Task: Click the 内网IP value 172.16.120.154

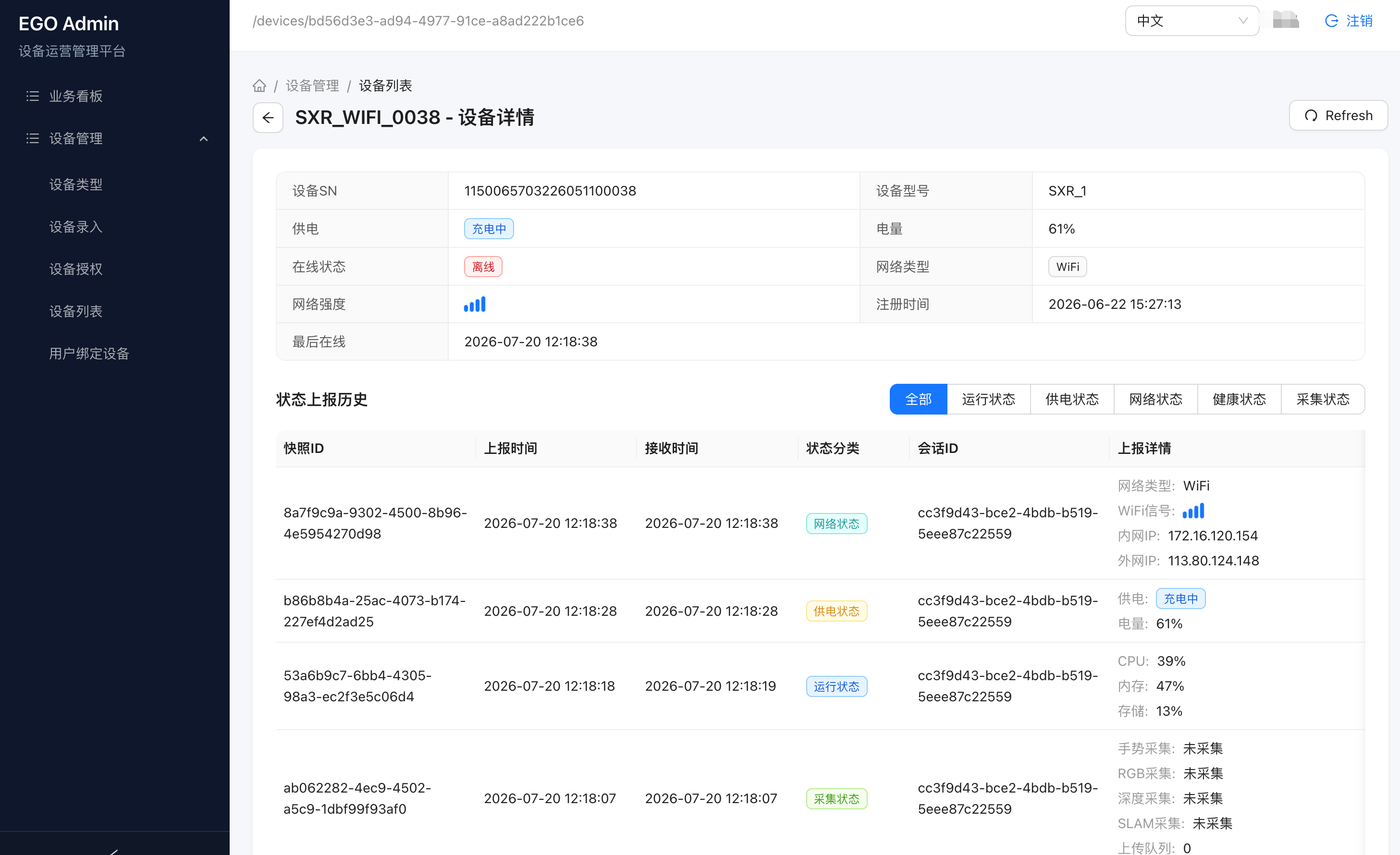Action: [x=1213, y=536]
